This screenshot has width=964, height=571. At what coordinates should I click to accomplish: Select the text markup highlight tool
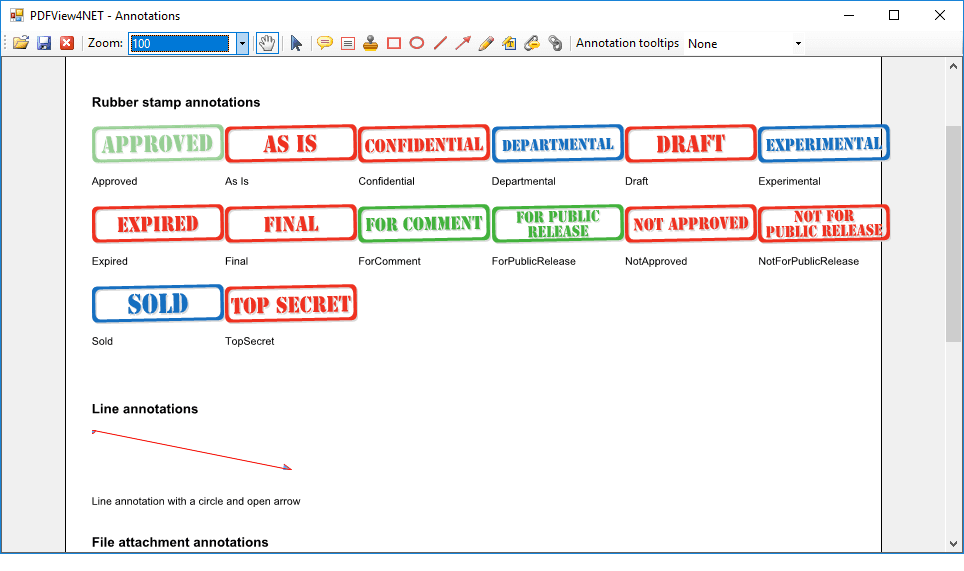tap(509, 43)
